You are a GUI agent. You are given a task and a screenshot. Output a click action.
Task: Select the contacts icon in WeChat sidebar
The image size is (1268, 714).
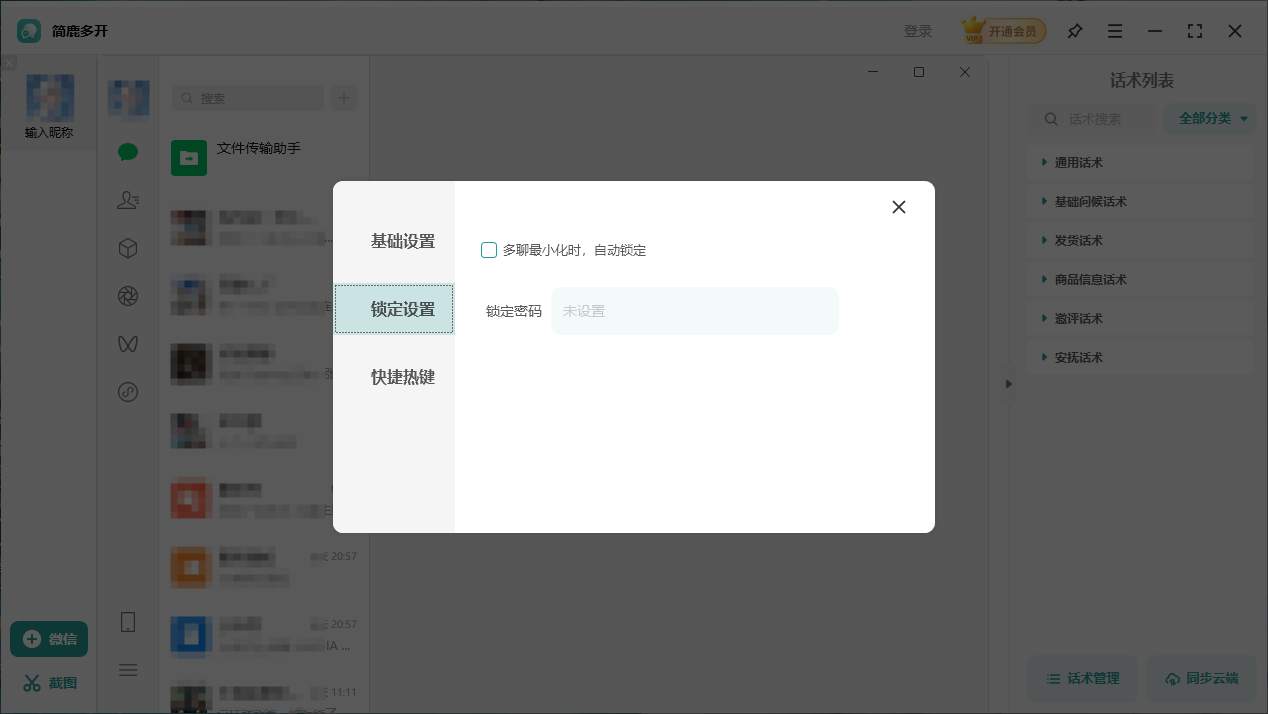click(127, 199)
